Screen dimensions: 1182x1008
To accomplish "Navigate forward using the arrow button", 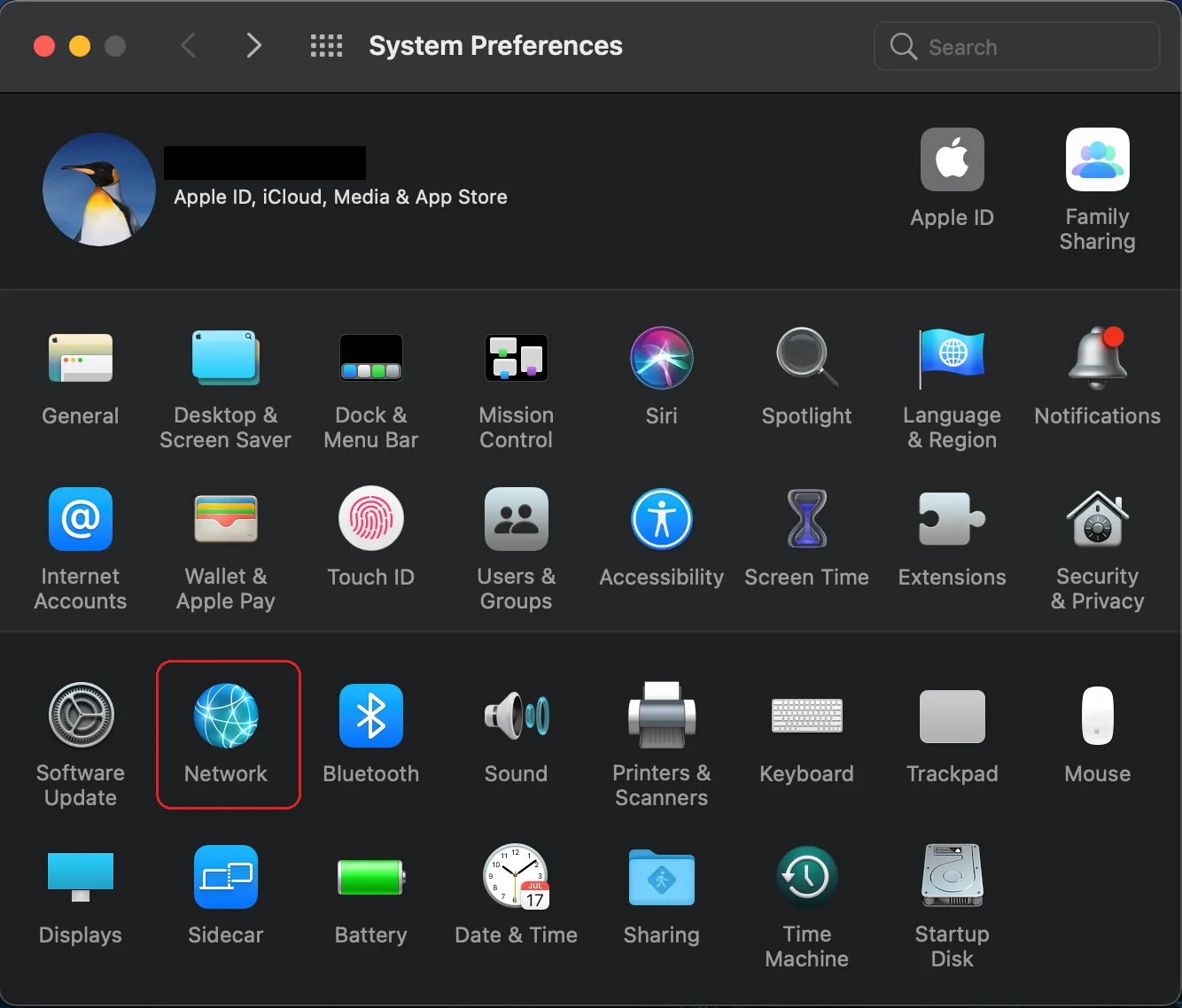I will 254,45.
